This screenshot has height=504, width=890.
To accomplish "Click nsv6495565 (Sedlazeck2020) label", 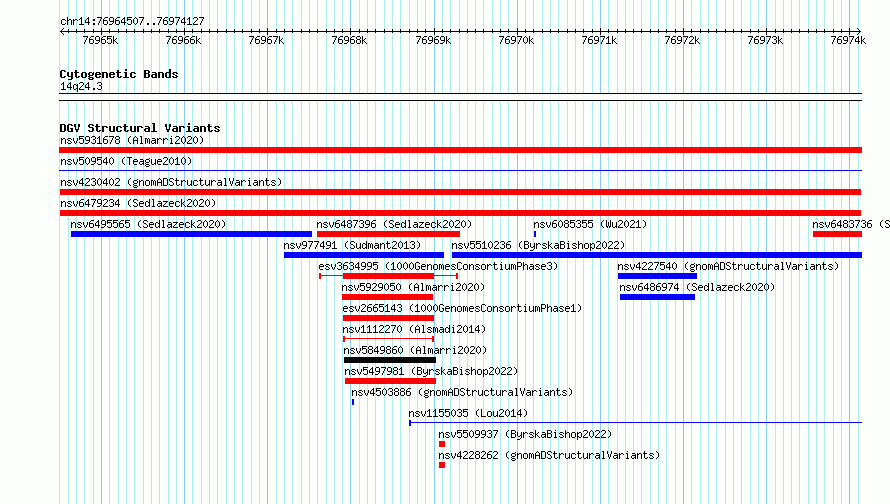I will [148, 224].
